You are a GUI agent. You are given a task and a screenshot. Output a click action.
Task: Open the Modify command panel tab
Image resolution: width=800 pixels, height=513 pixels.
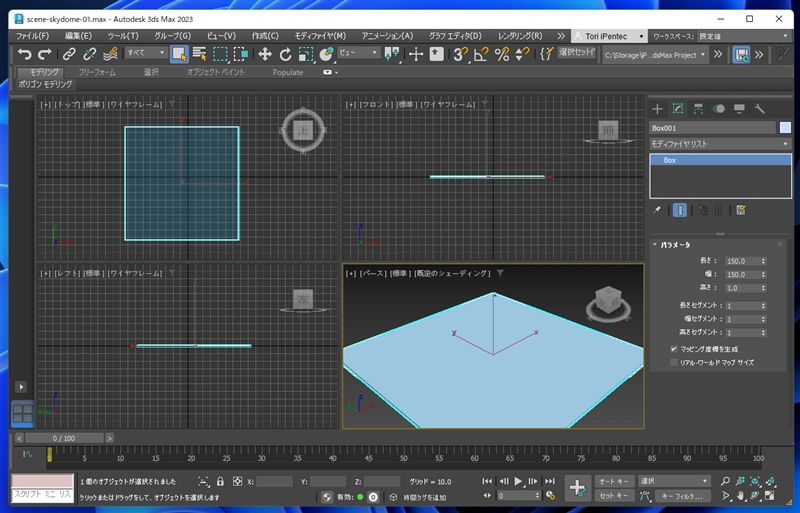point(678,109)
